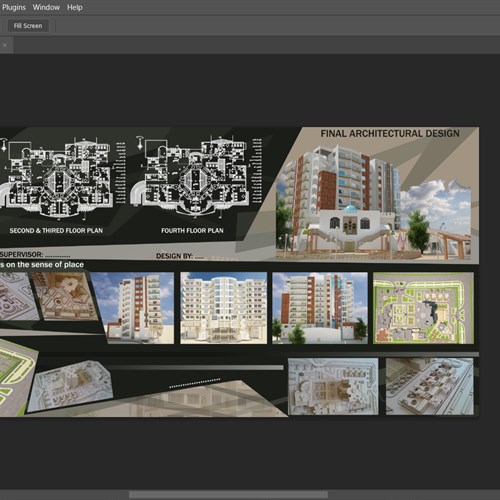
Task: Click the Fill Screen button
Action: point(28,26)
